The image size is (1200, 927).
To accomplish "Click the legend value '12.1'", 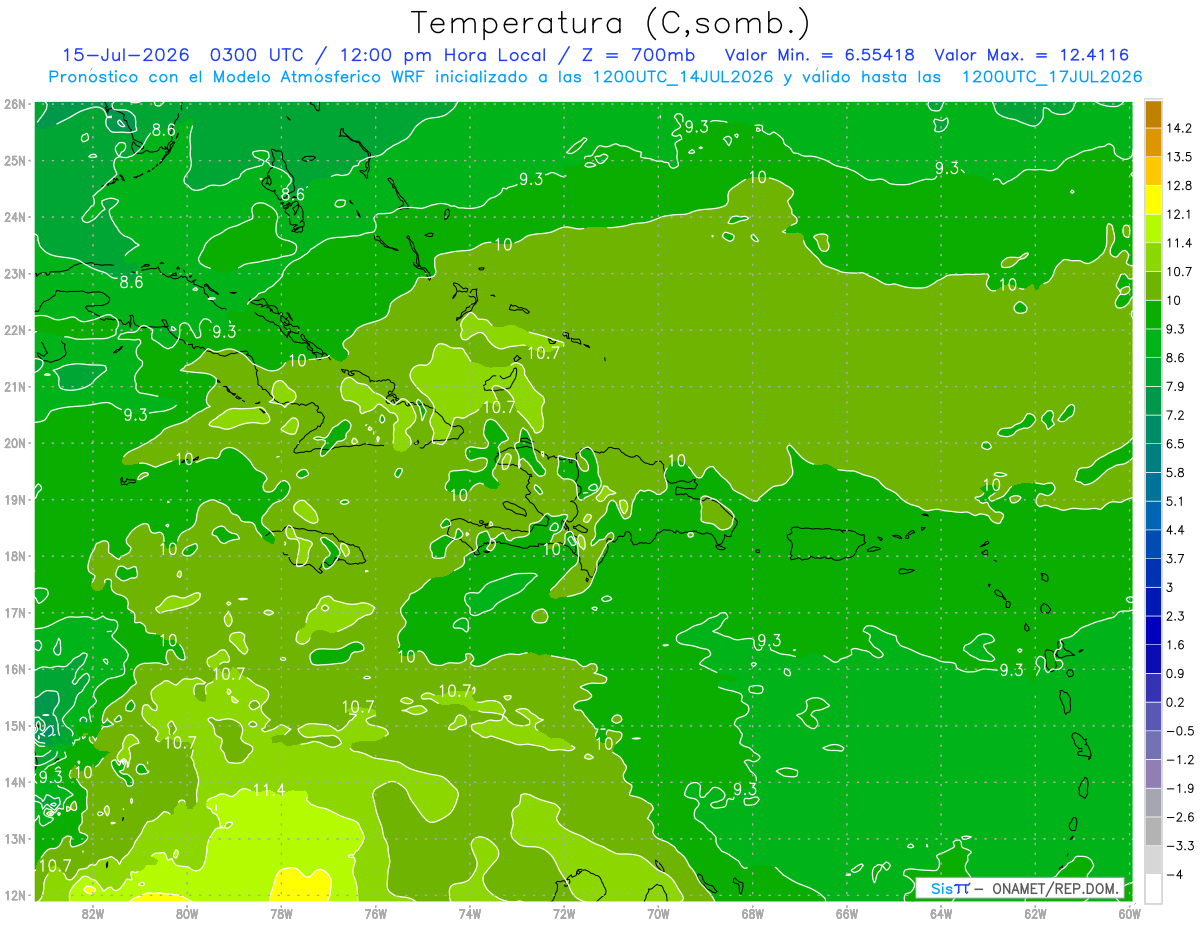I will pos(1180,214).
